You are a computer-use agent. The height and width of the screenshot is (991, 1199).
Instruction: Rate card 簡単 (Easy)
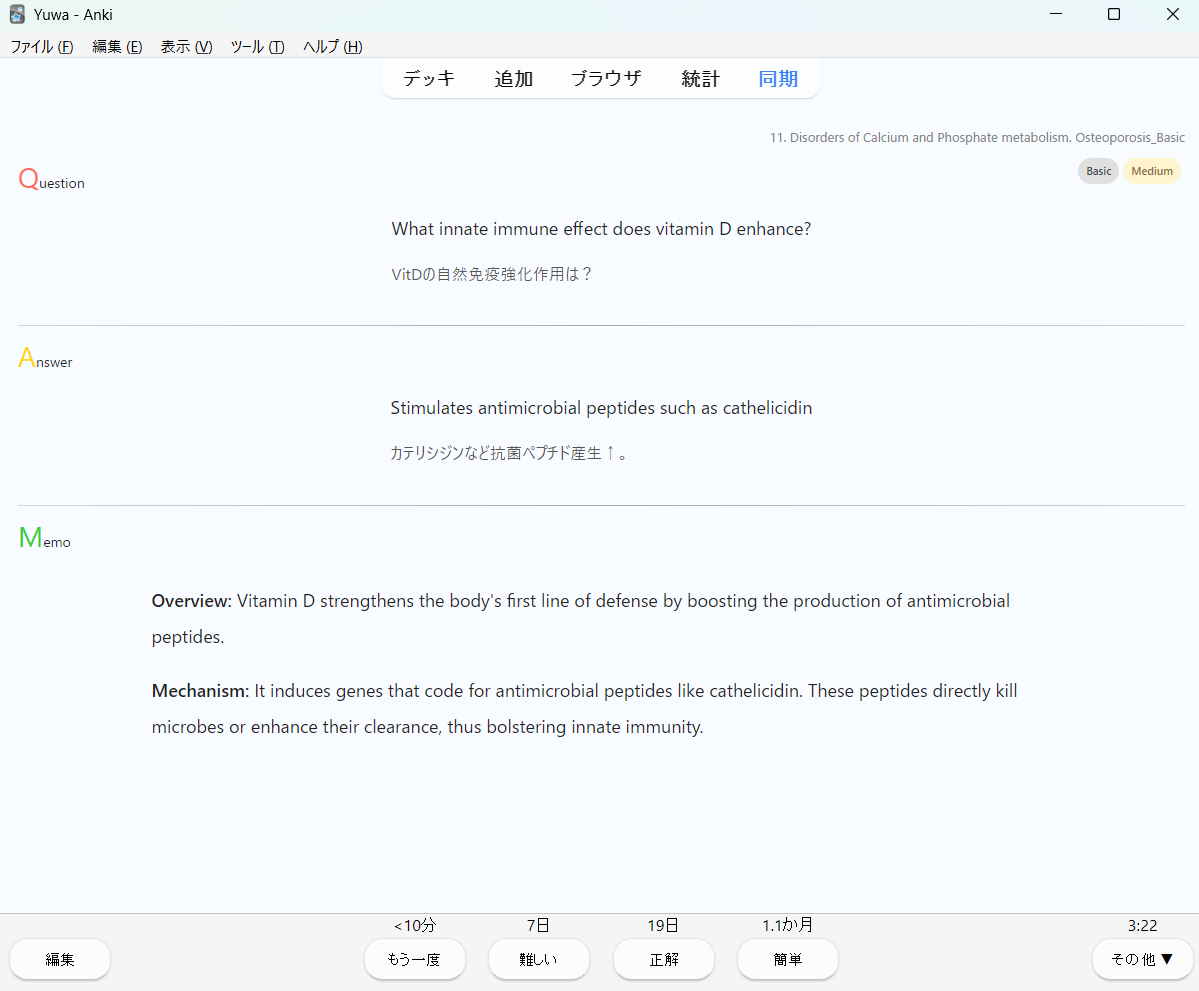[787, 959]
